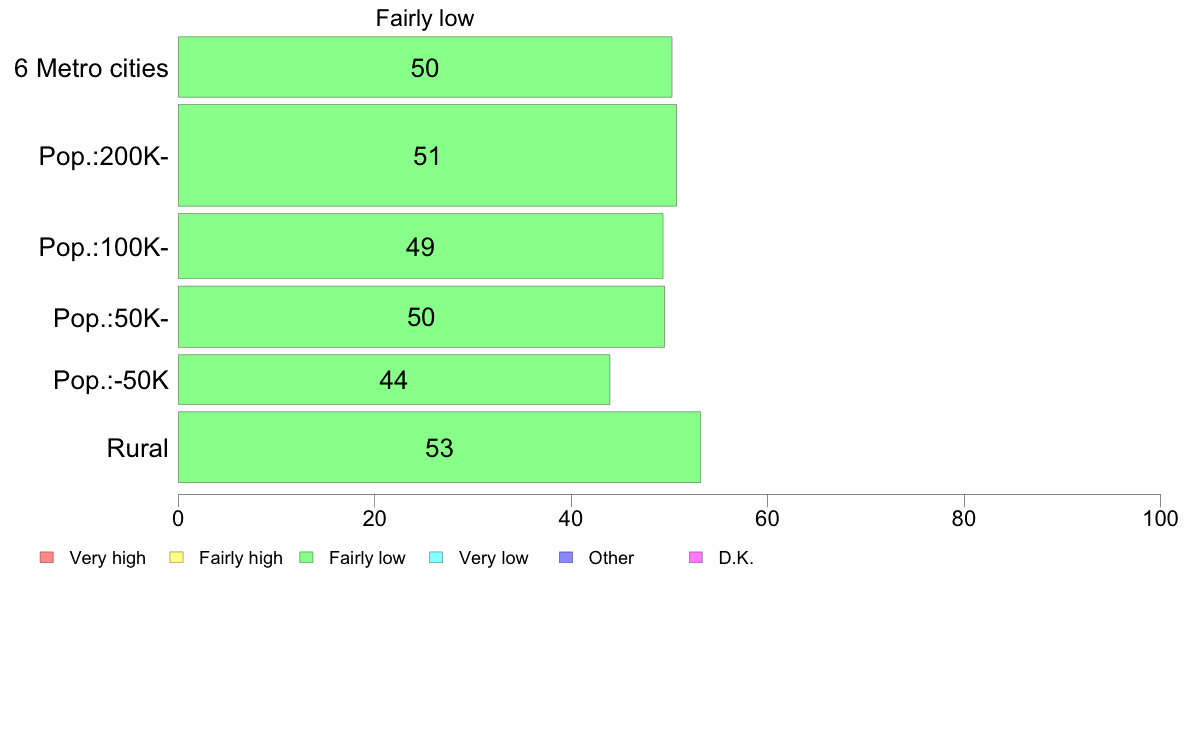Click the Pop.:-50K category label
The width and height of the screenshot is (1188, 736).
111,380
